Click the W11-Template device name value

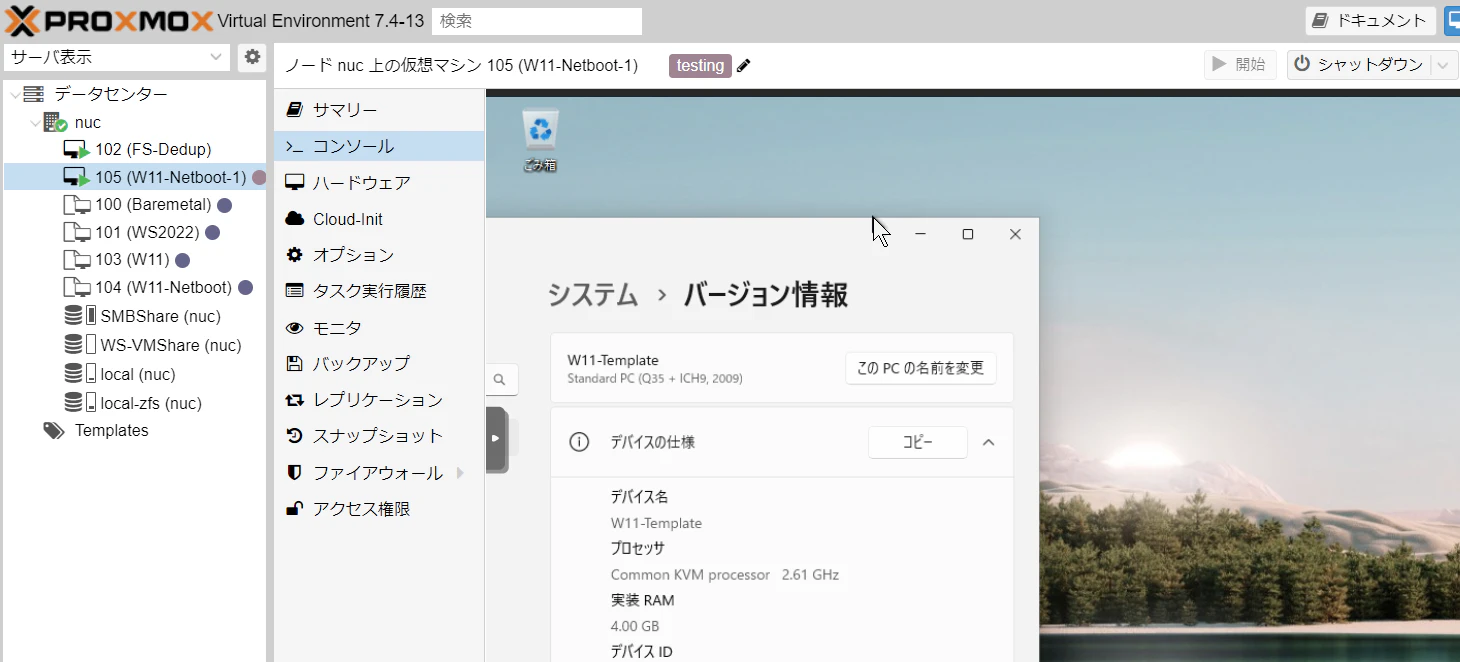click(656, 523)
